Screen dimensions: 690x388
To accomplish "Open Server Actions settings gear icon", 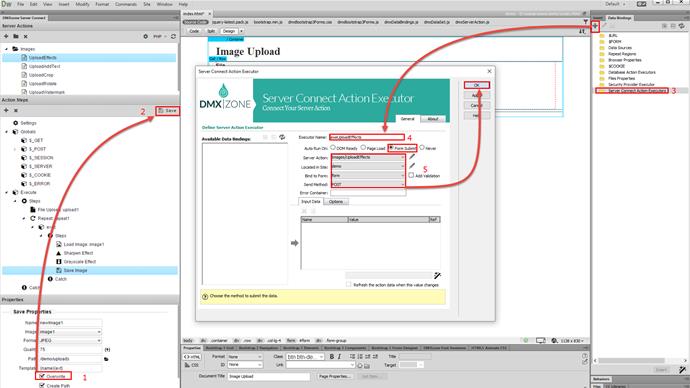I will pyautogui.click(x=146, y=36).
